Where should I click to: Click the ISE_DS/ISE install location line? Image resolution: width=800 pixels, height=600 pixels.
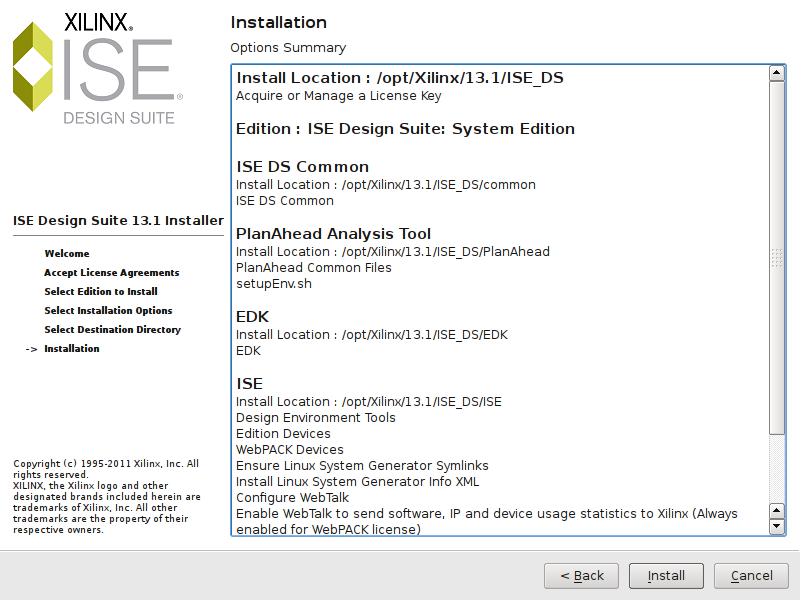coord(369,402)
